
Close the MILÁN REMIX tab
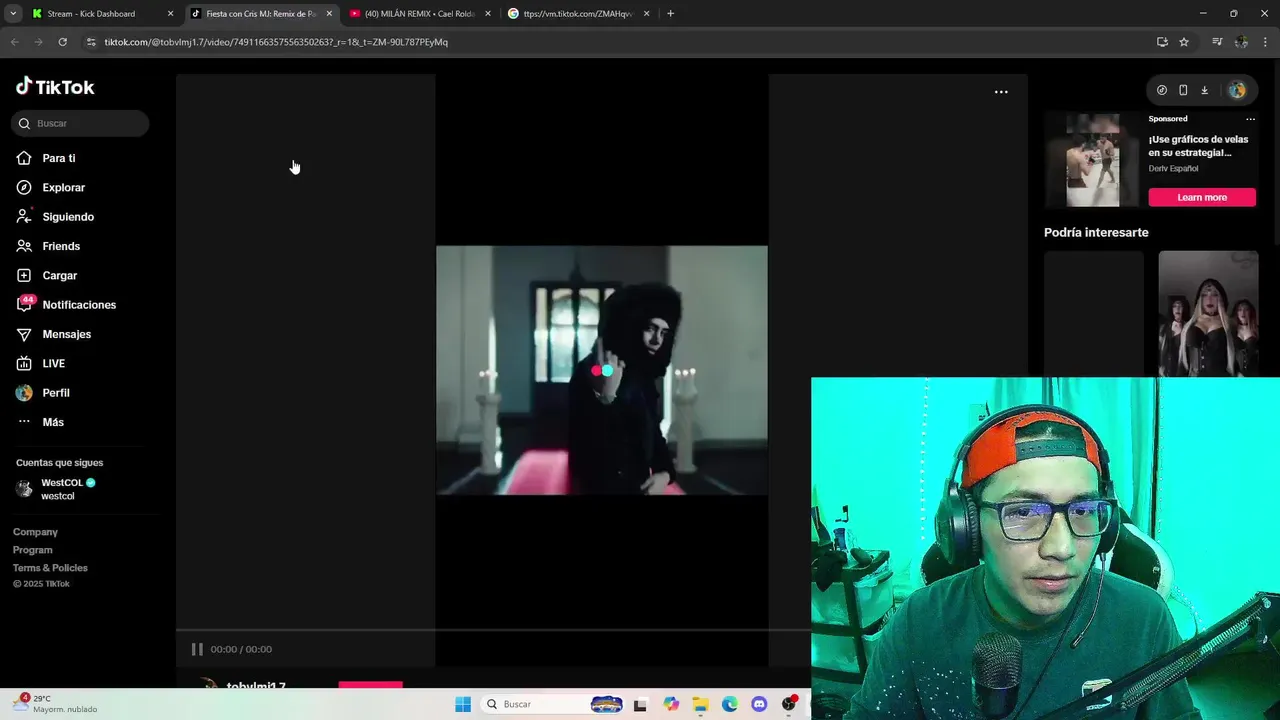tap(488, 14)
